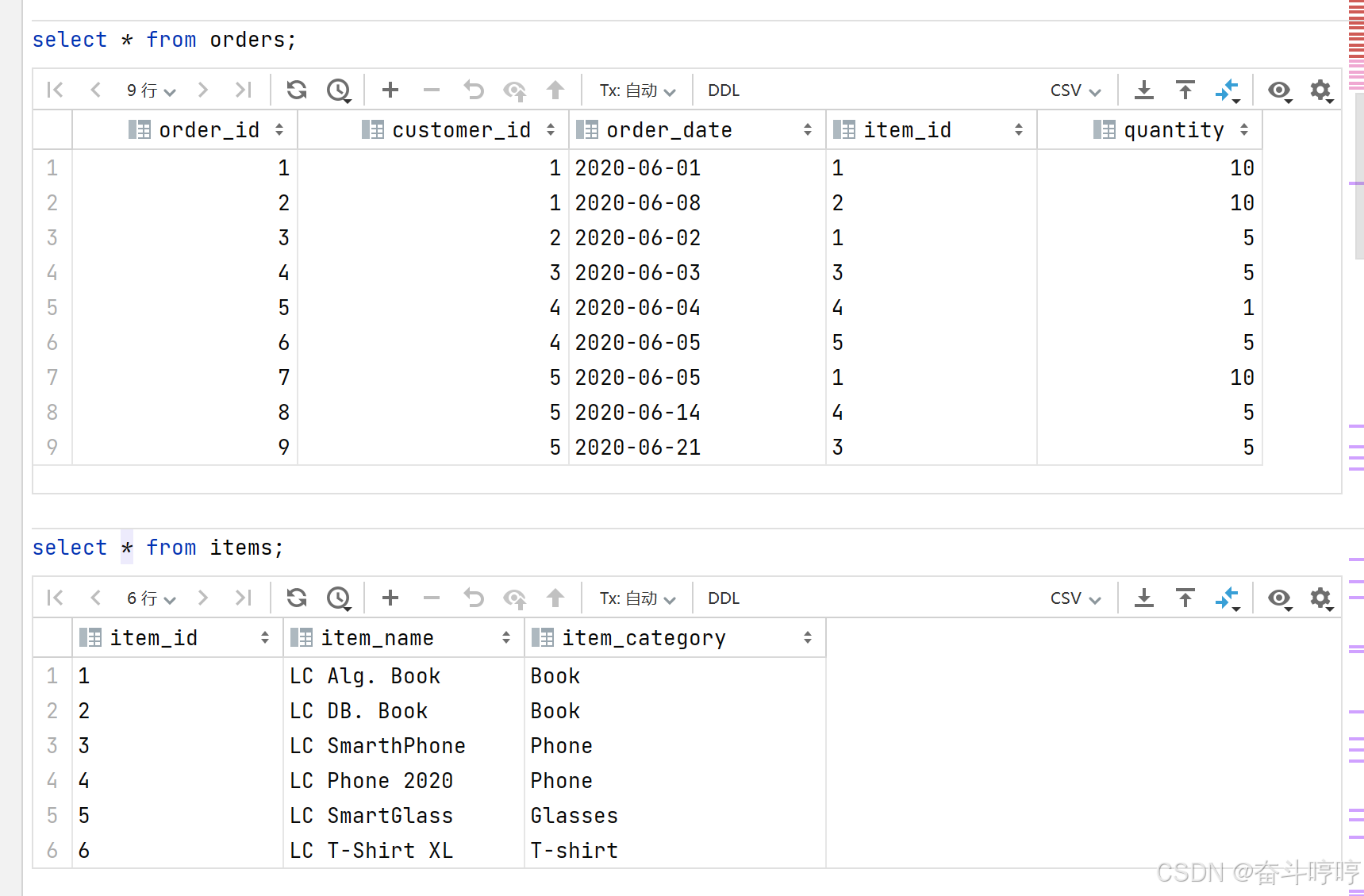Open auto-refresh timer in orders toolbar
Image resolution: width=1364 pixels, height=896 pixels.
point(340,90)
